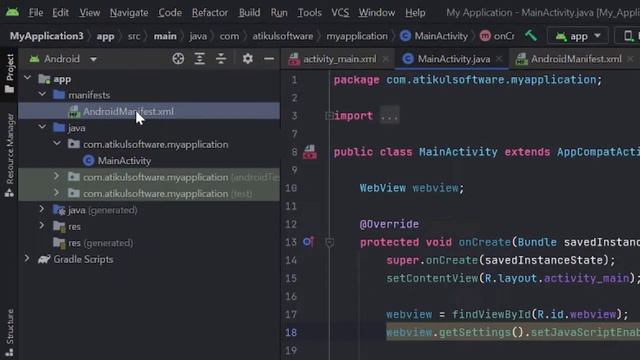640x360 pixels.
Task: Open the Build menu
Action: (249, 13)
